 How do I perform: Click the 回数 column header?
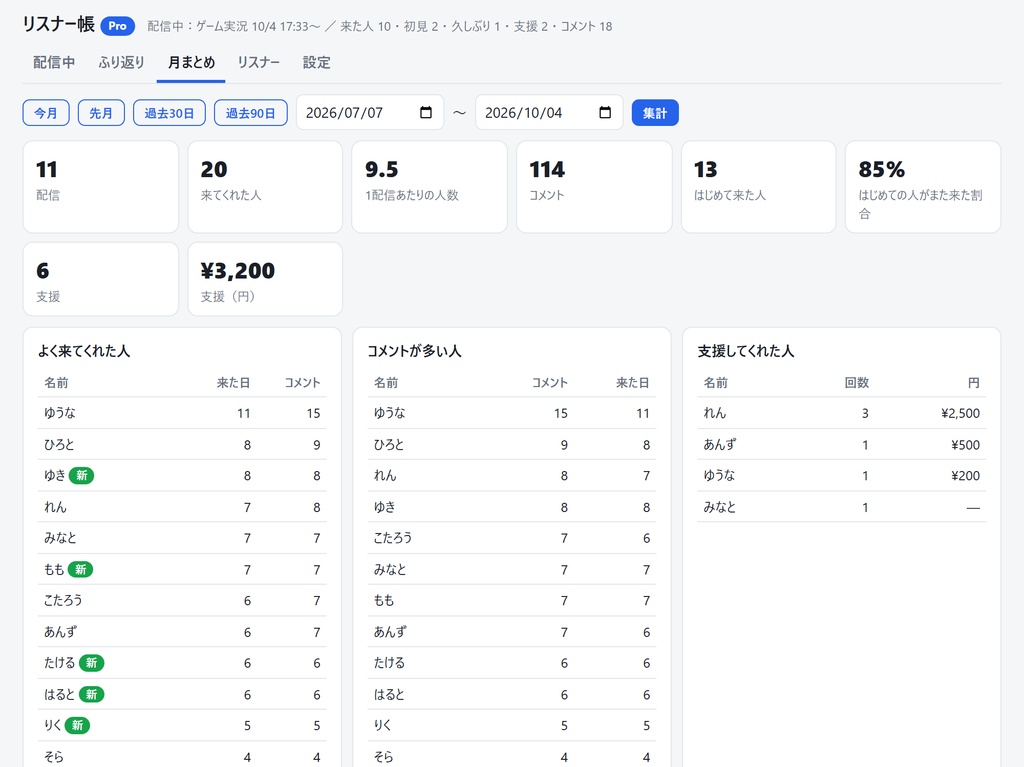tap(856, 383)
